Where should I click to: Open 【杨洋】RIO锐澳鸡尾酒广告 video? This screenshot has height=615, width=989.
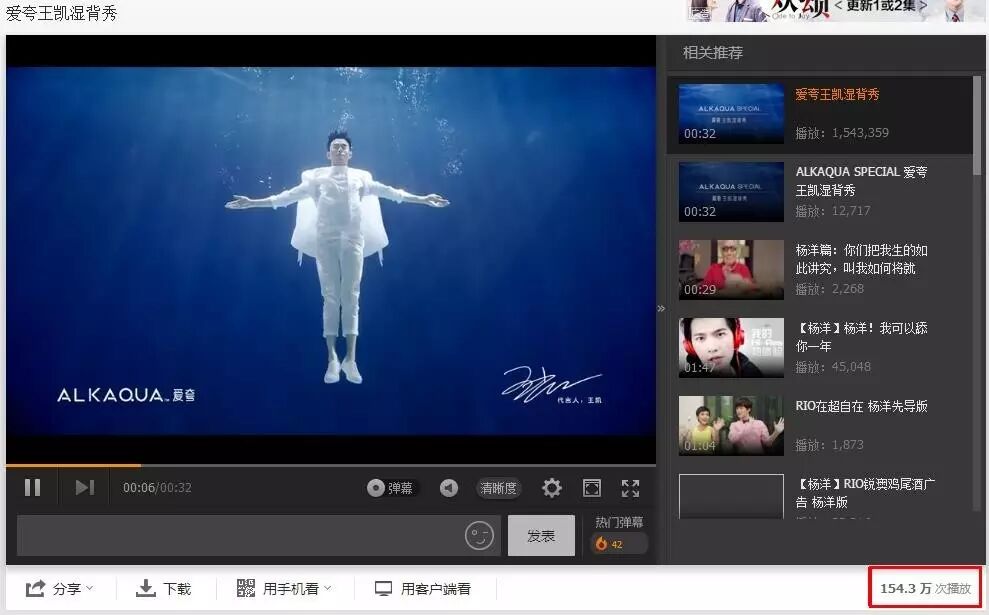[x=865, y=493]
